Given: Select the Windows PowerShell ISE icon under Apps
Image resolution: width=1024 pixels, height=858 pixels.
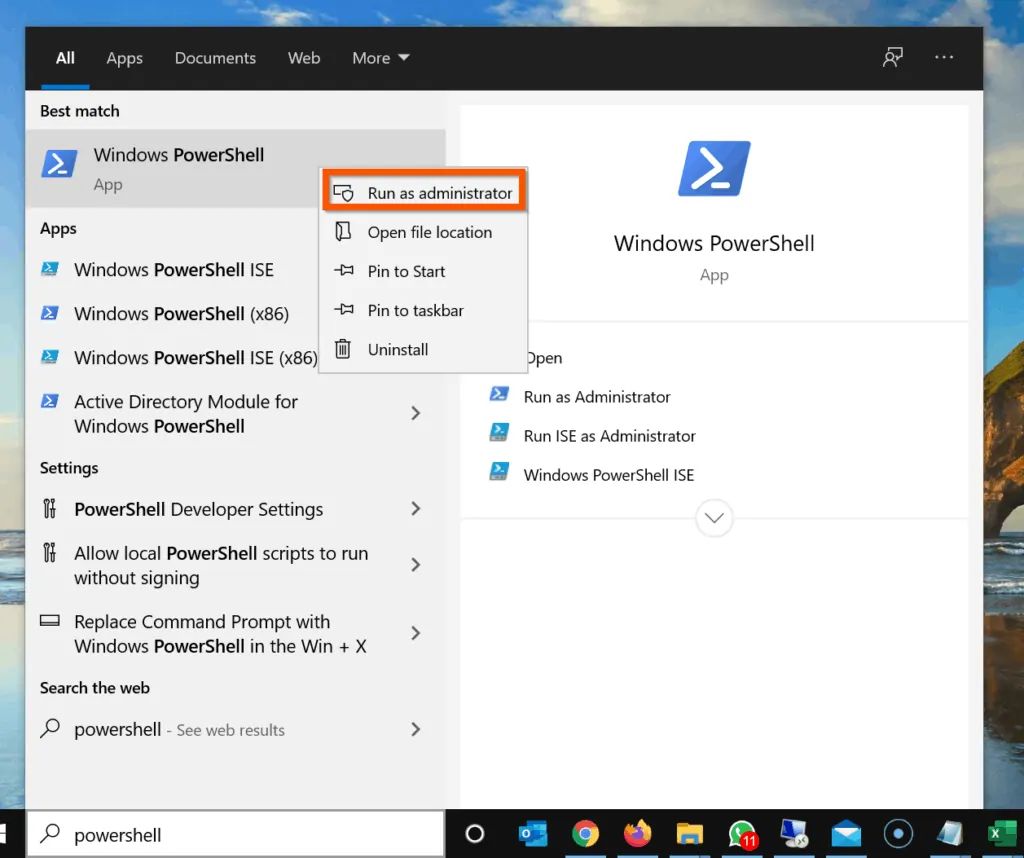Looking at the screenshot, I should [50, 269].
